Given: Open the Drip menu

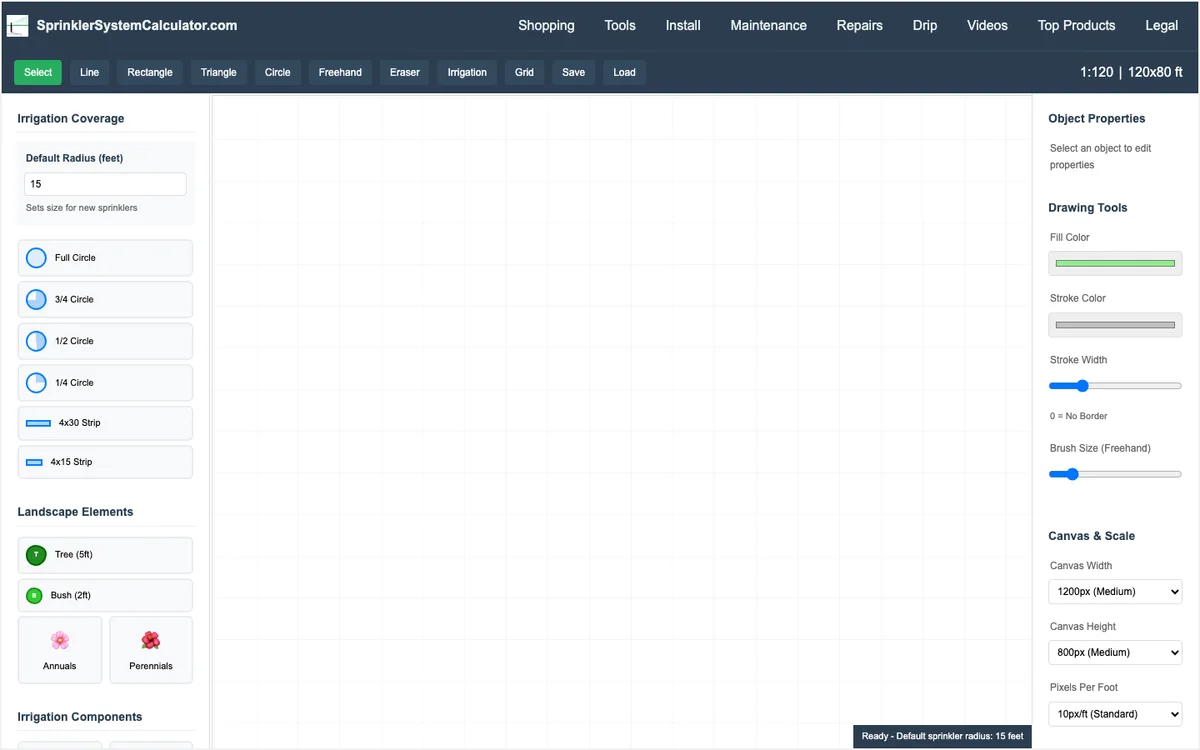Looking at the screenshot, I should [x=925, y=26].
